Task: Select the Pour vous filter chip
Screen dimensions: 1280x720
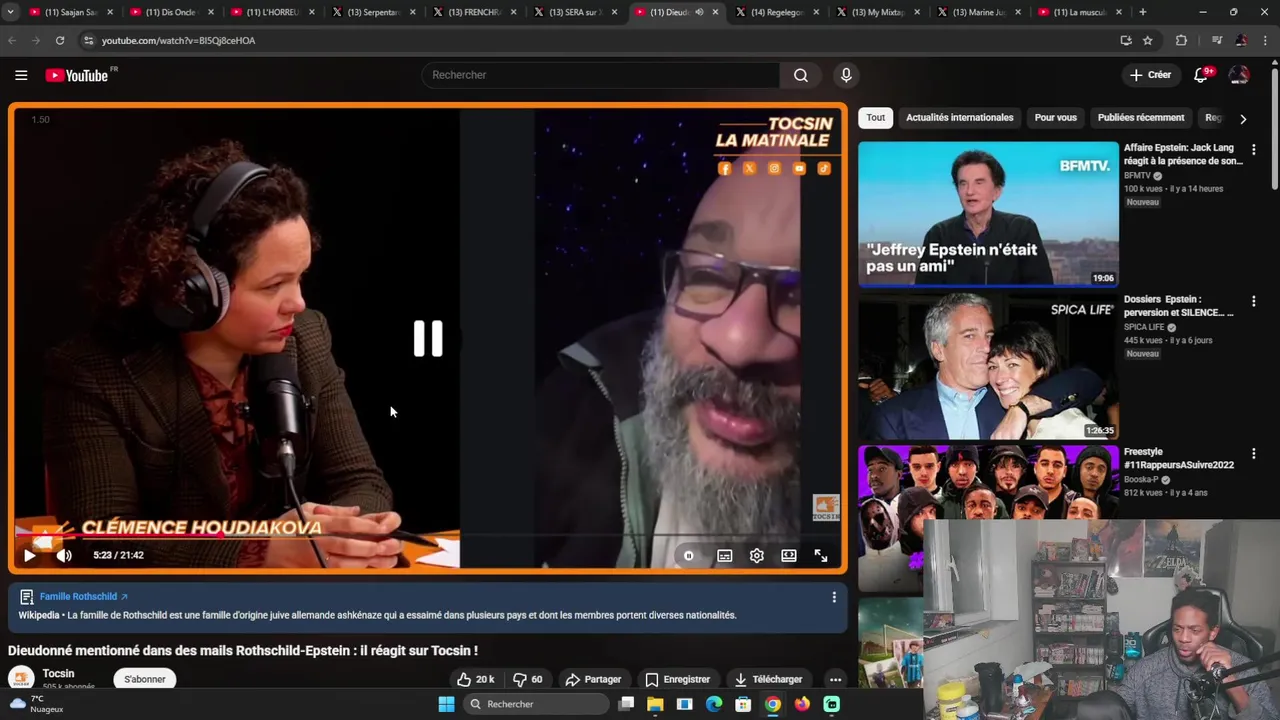Action: [x=1056, y=118]
